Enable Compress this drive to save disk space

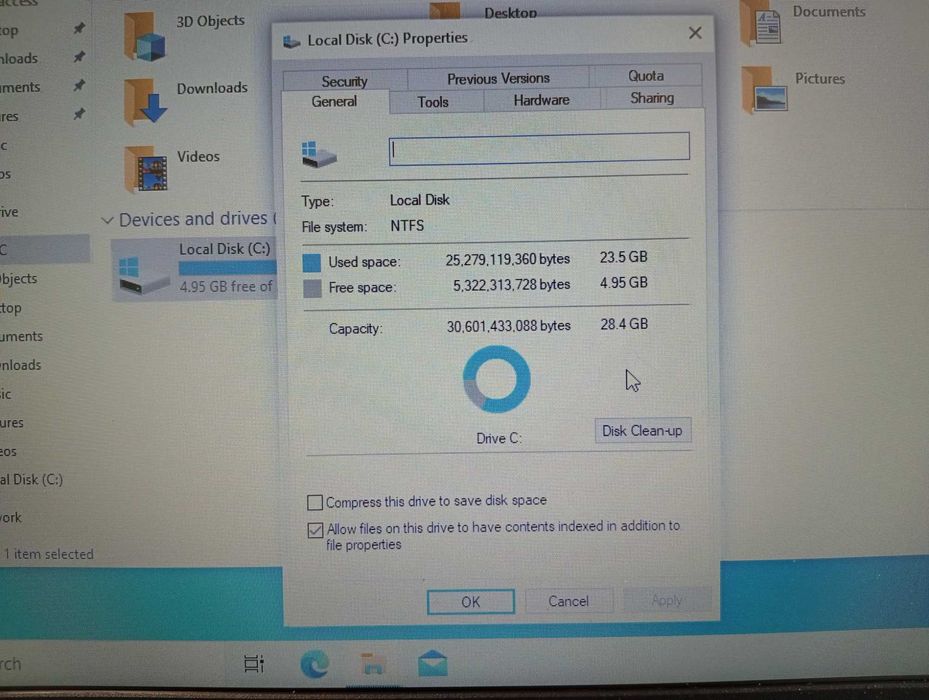[315, 503]
